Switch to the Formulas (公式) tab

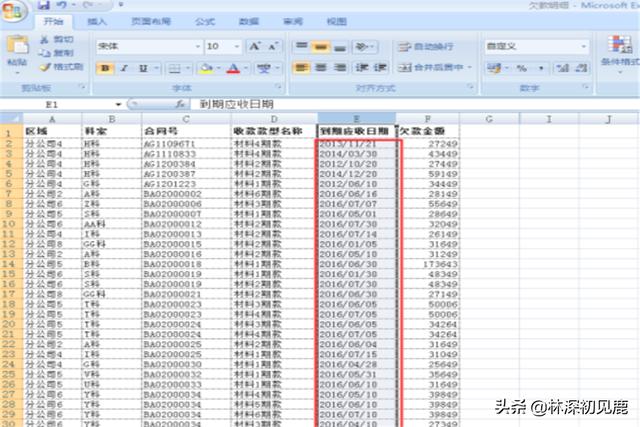pos(205,22)
